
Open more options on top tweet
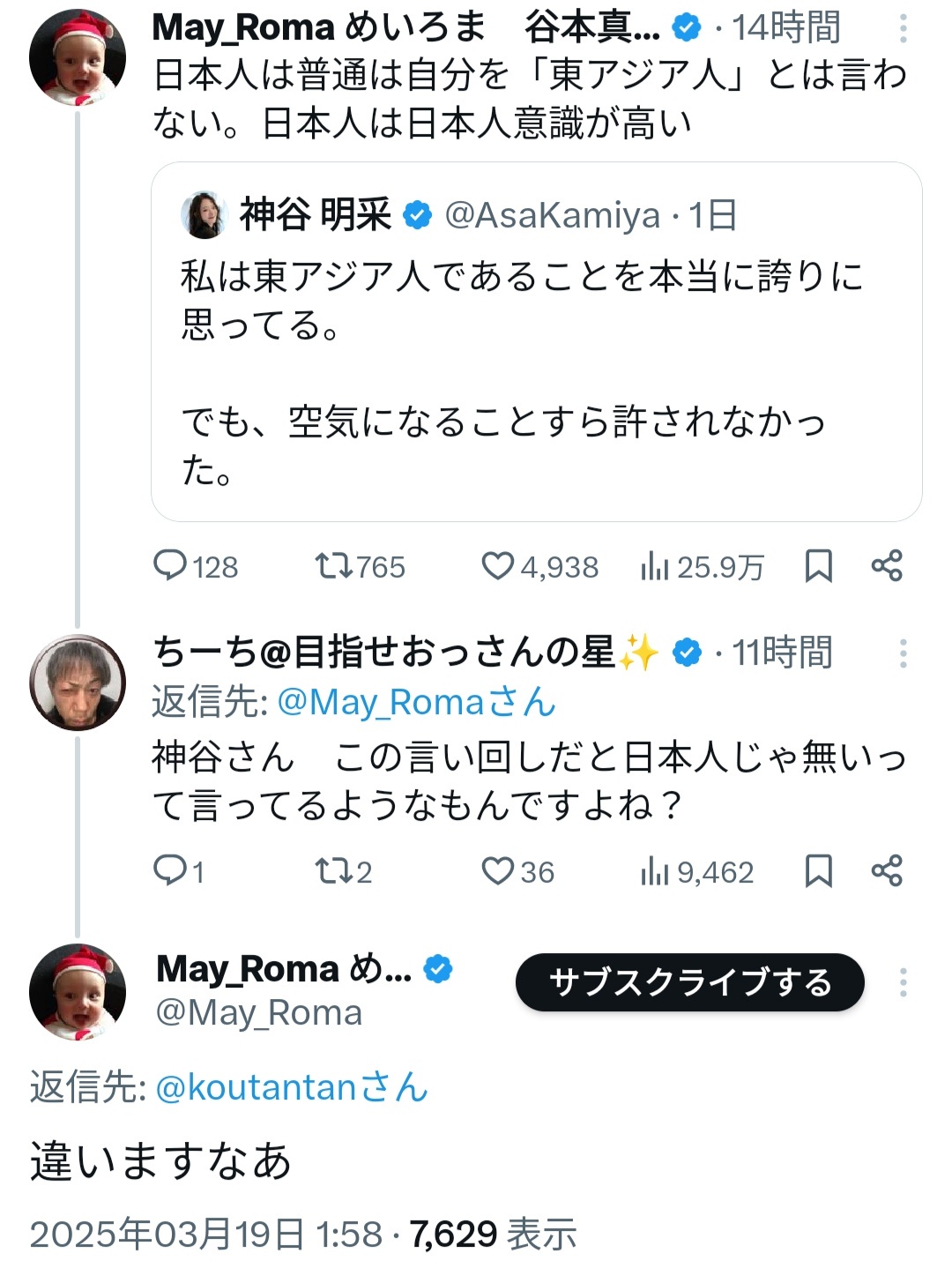tap(904, 29)
